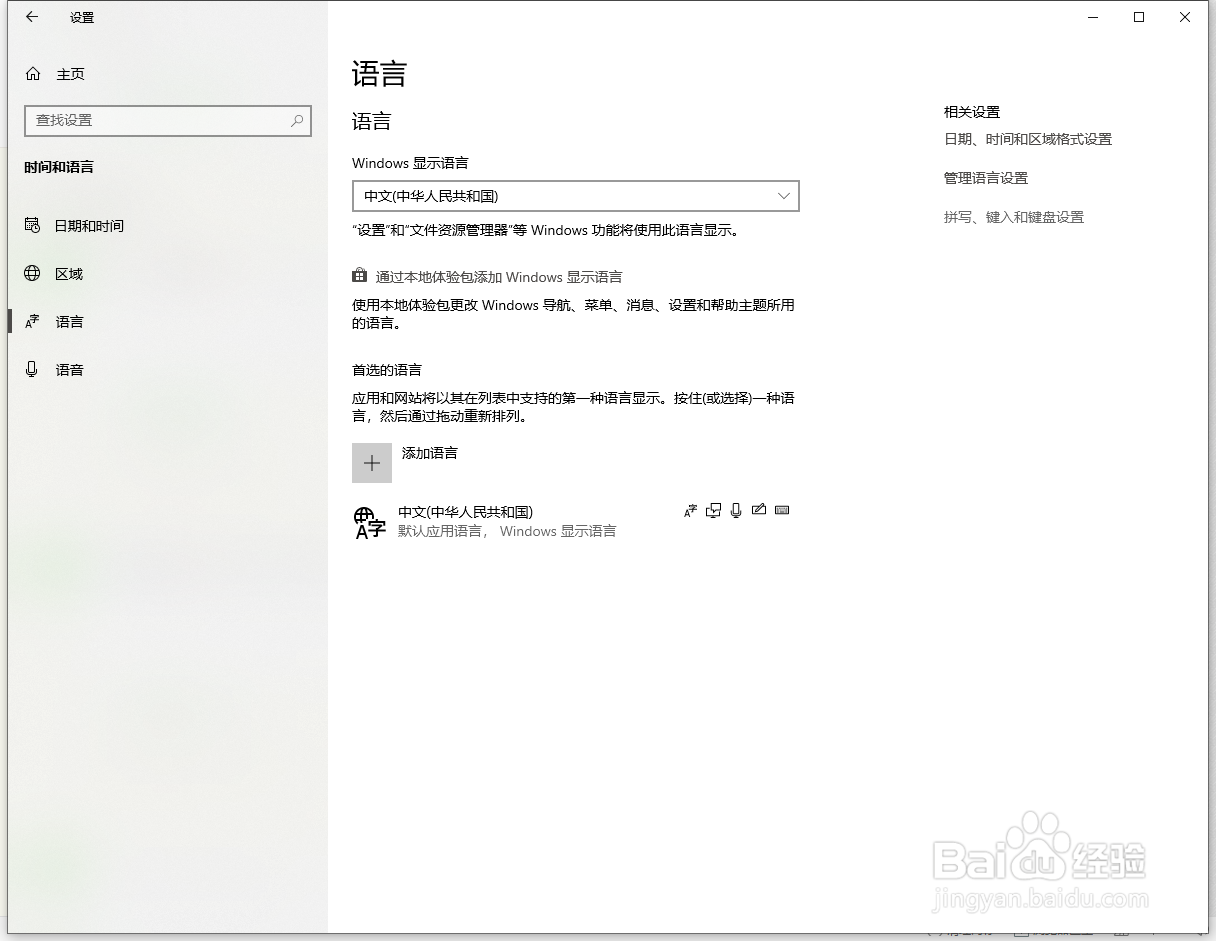Open 拼写、键入和键盘设置 link
This screenshot has height=941, width=1216.
click(x=1014, y=217)
